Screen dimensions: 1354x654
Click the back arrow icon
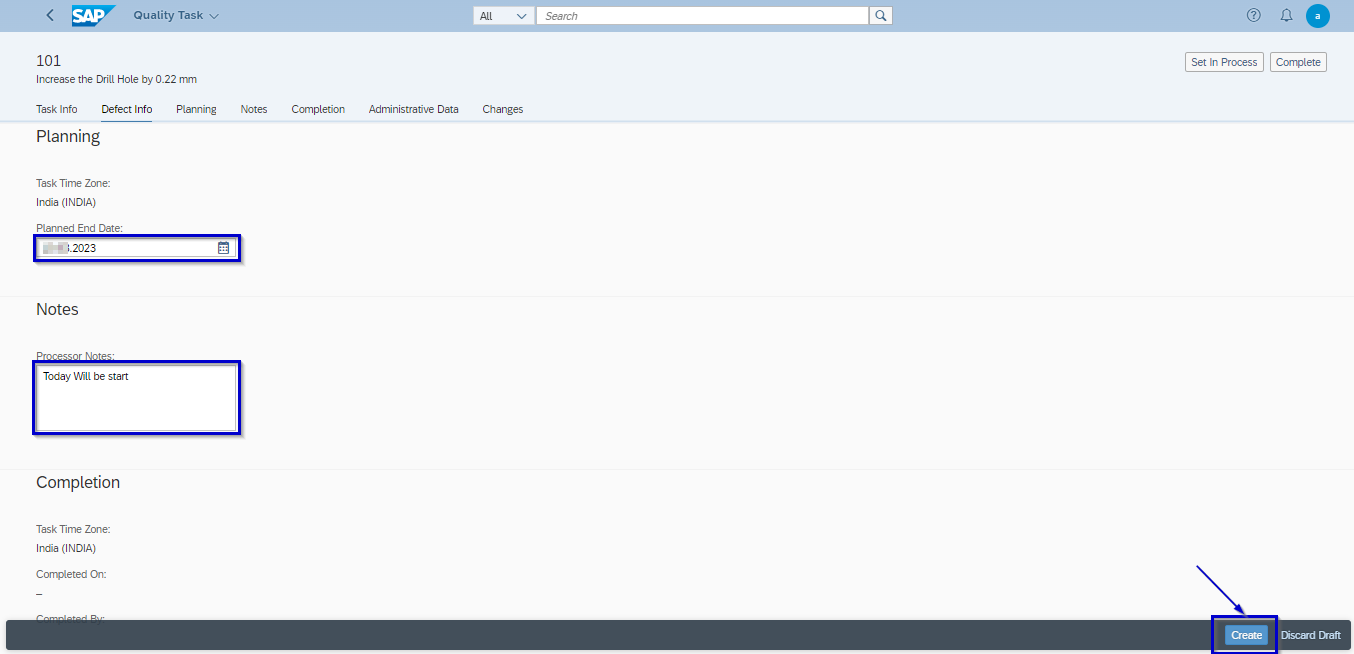pos(50,16)
